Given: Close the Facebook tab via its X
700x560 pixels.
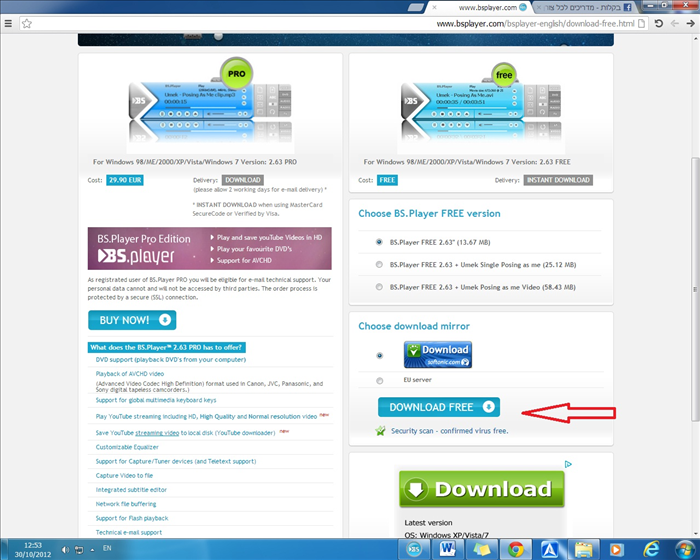Looking at the screenshot, I should pyautogui.click(x=539, y=8).
